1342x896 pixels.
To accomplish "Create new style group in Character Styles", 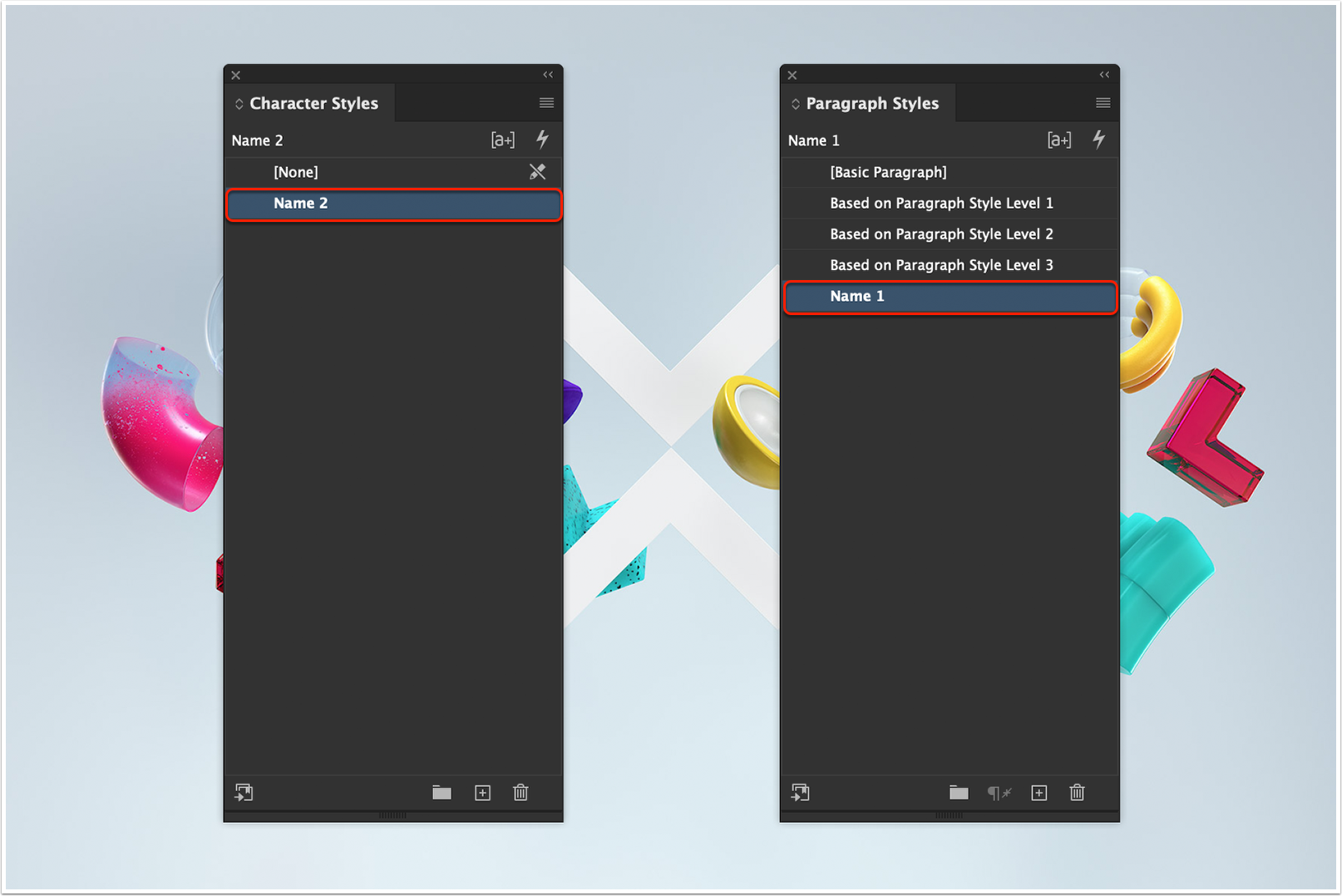I will tap(442, 793).
